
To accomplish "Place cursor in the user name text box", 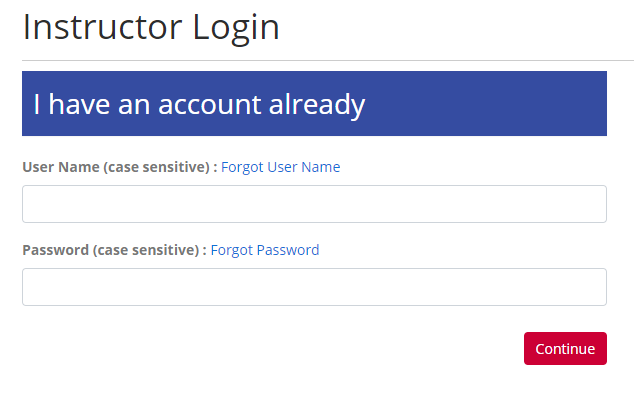I will tap(314, 204).
